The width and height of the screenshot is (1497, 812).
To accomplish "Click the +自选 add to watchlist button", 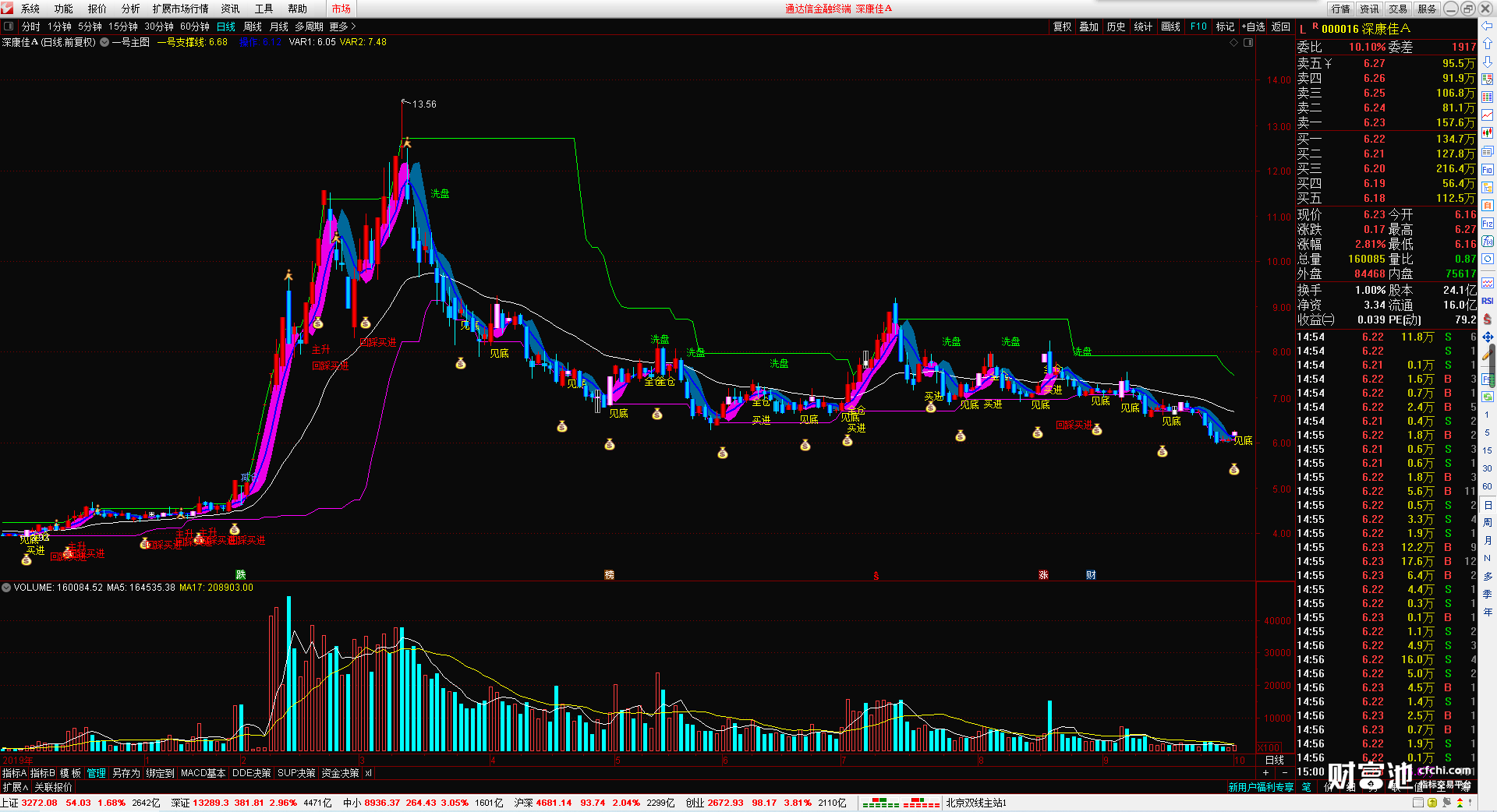I will 1254,26.
